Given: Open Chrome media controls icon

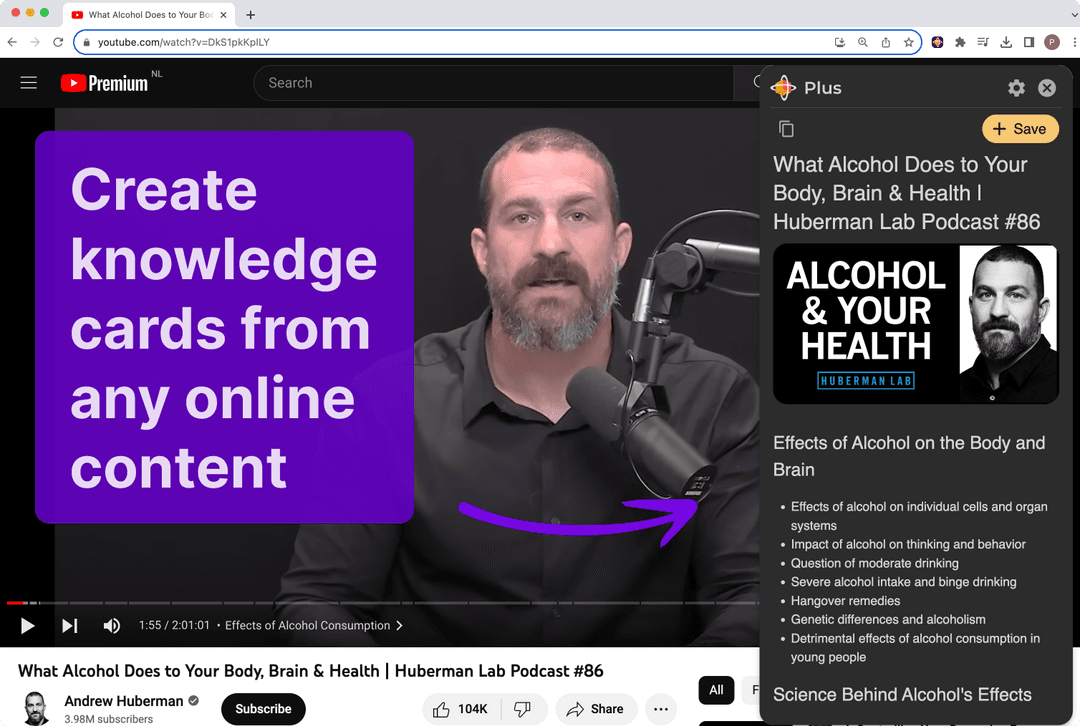Looking at the screenshot, I should tap(984, 42).
